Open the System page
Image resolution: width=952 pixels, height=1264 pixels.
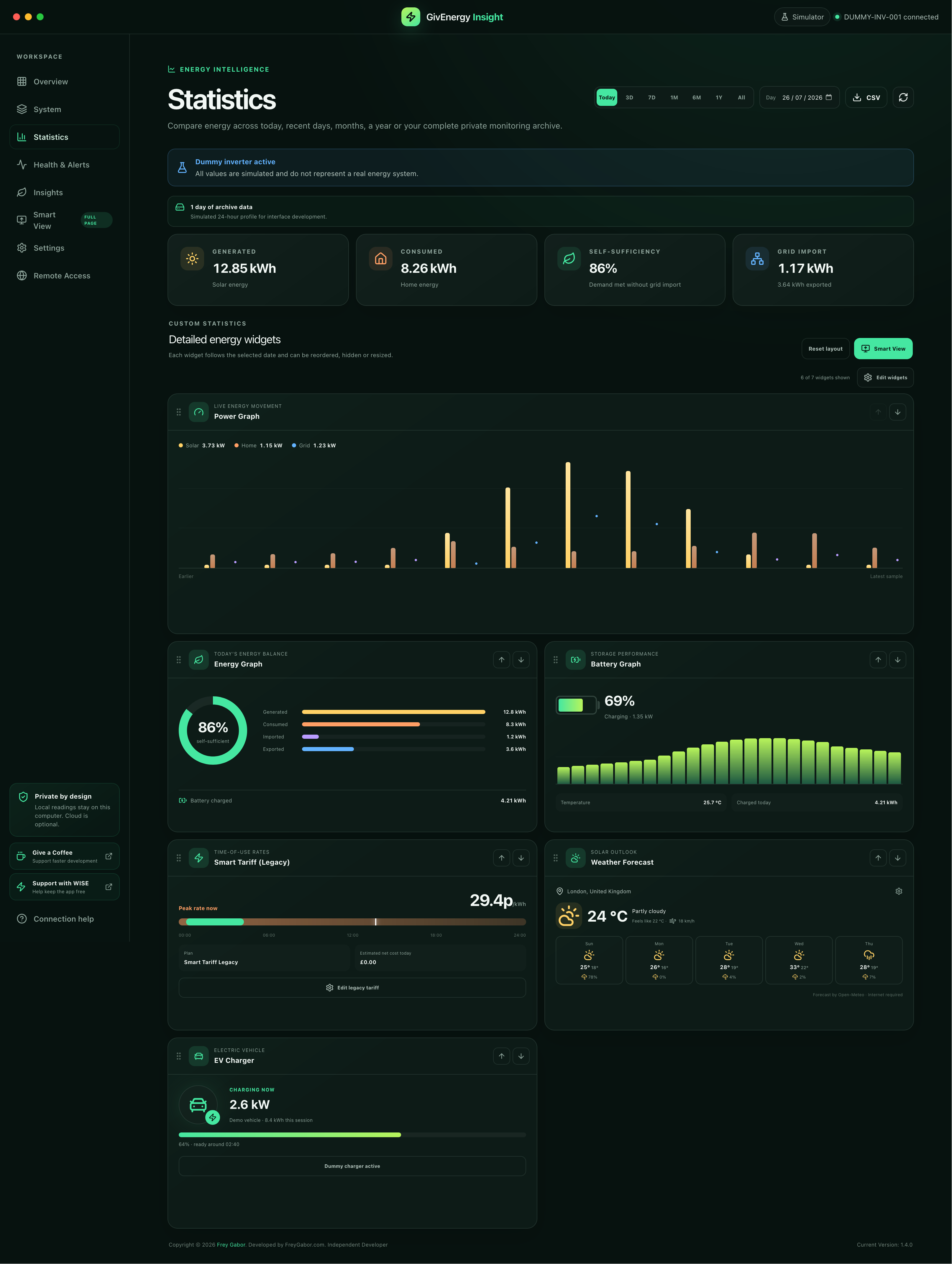(x=65, y=109)
